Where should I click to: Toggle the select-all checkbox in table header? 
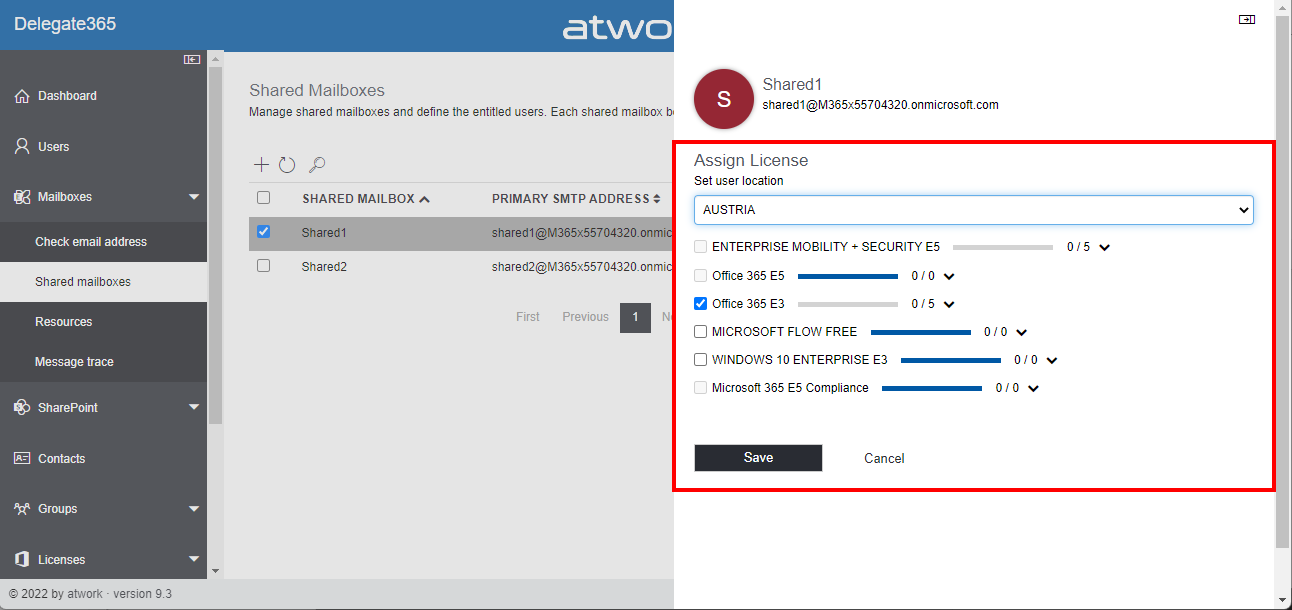pyautogui.click(x=264, y=198)
